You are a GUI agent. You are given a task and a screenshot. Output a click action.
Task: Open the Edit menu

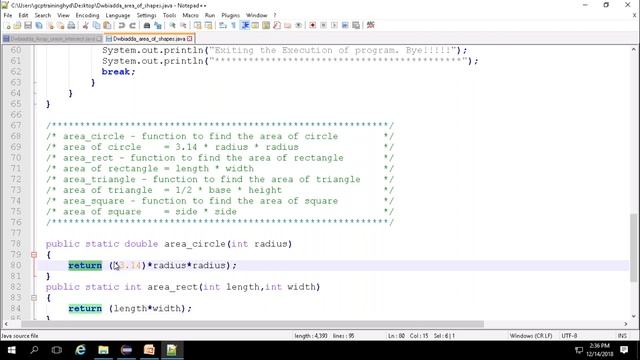pos(23,15)
